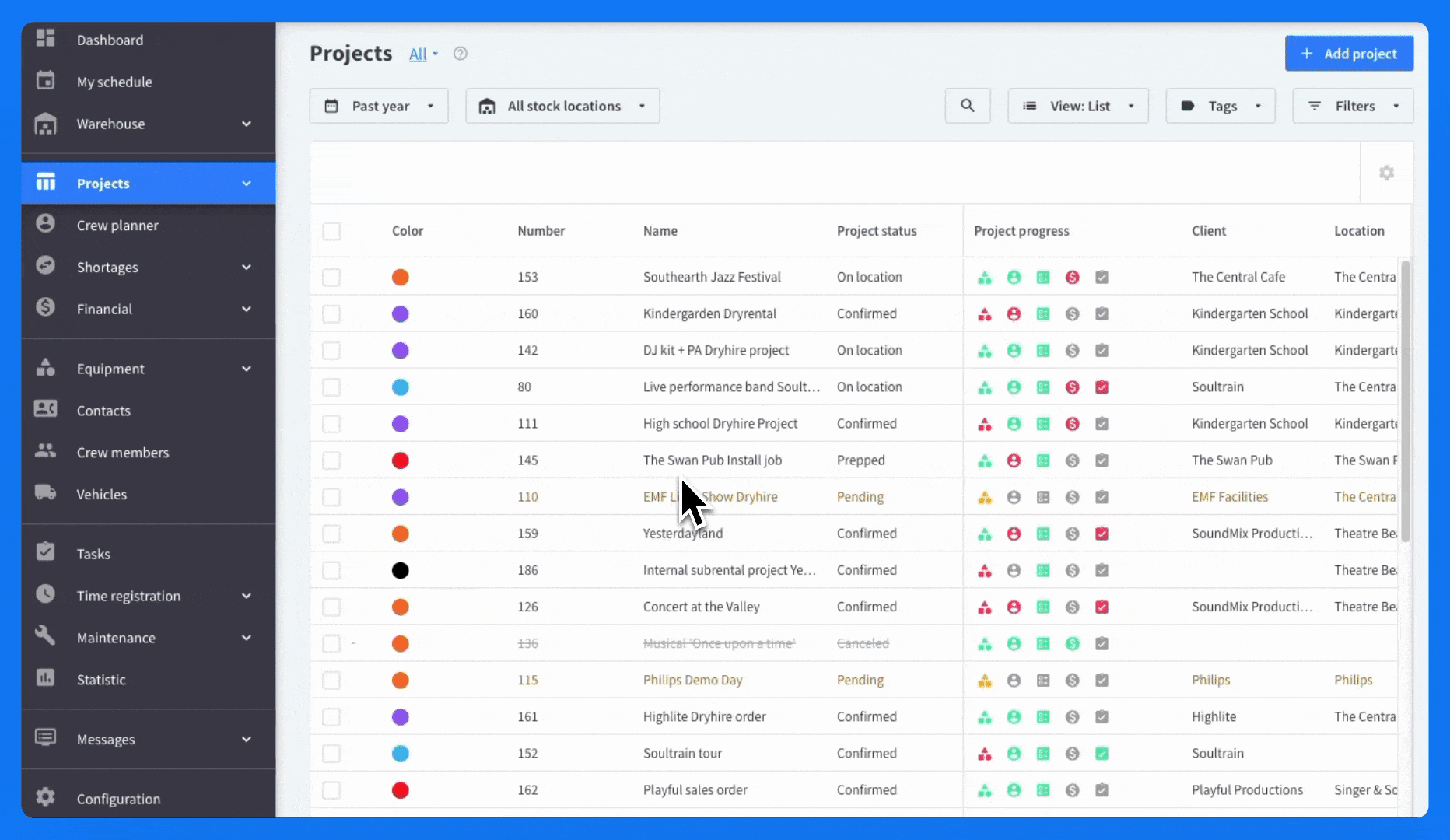Click the Crew members people icon
Viewport: 1450px width, 840px height.
46,451
